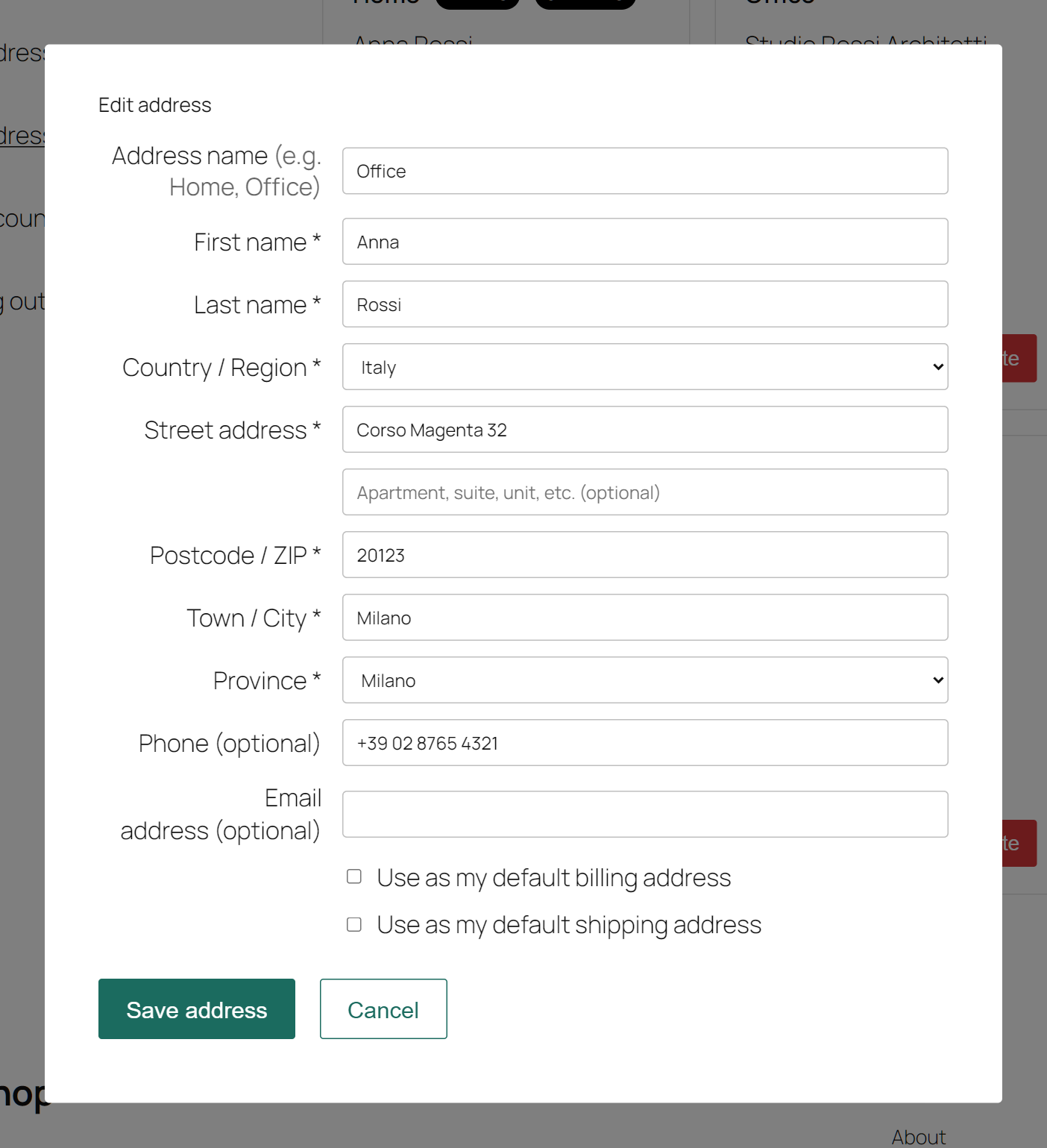Click the Phone (optional) label
Viewport: 1047px width, 1148px height.
[230, 744]
